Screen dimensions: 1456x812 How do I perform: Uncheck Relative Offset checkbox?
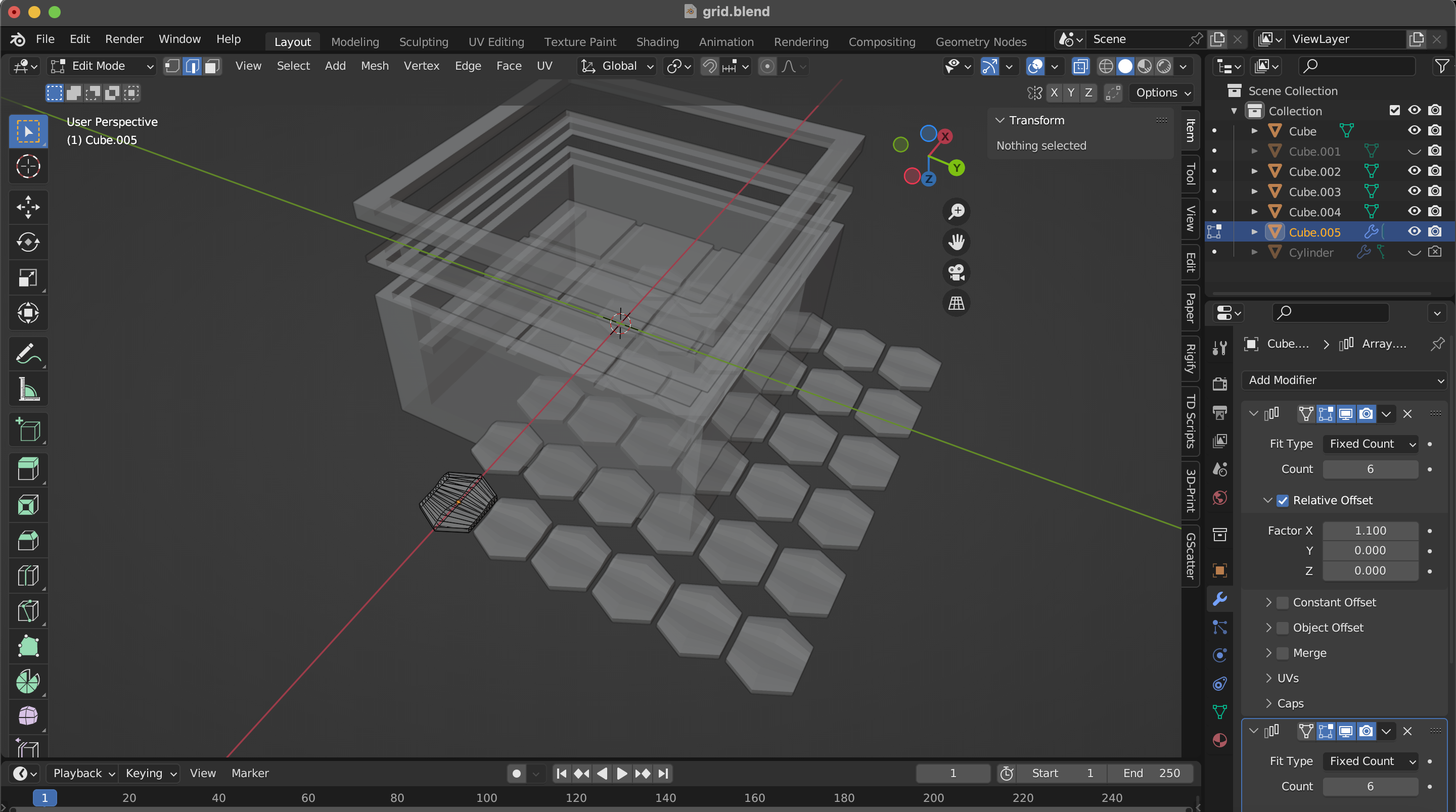point(1283,500)
